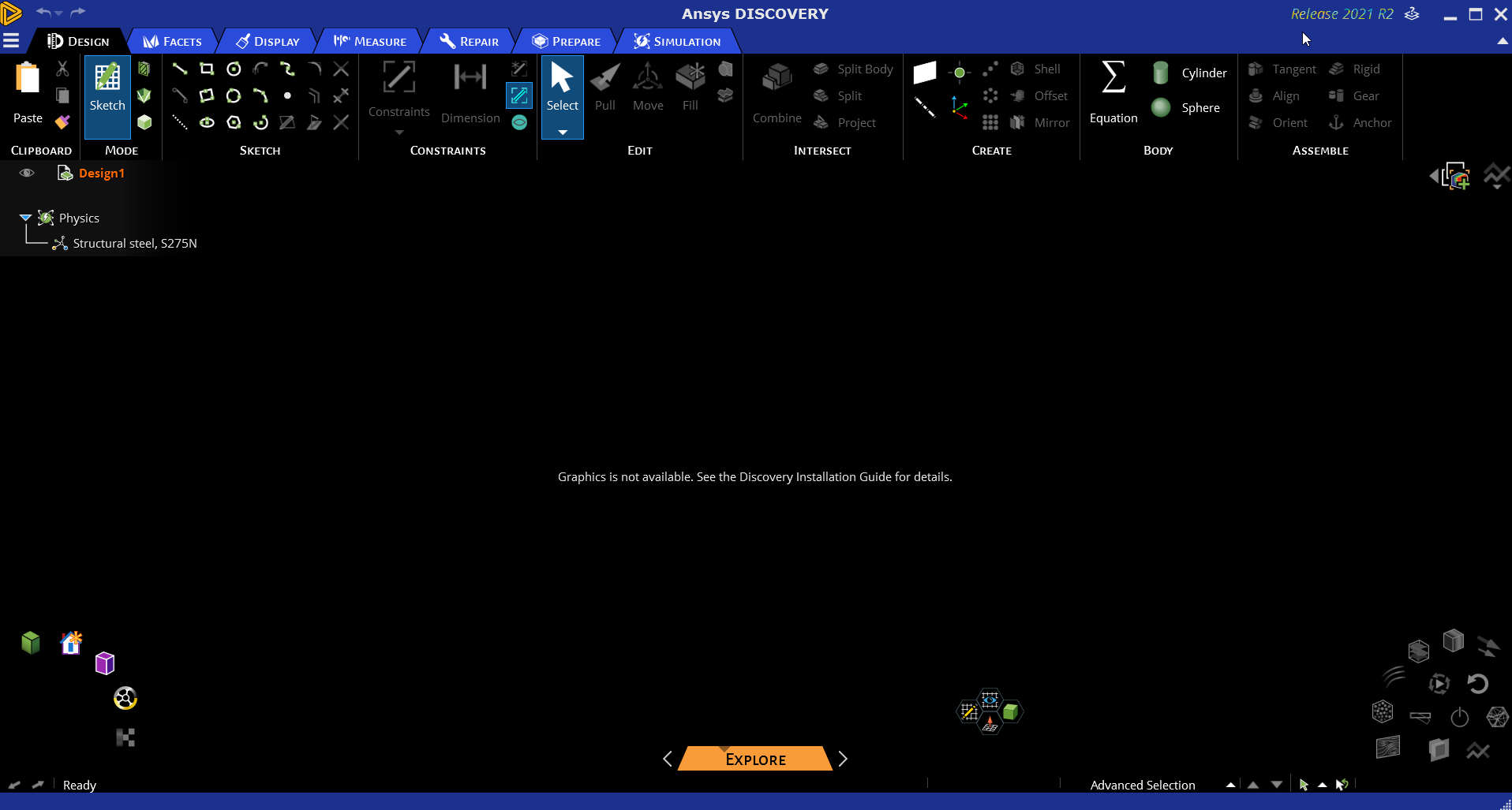Click Split Body in Intersect group
1512x810 pixels.
[x=853, y=69]
